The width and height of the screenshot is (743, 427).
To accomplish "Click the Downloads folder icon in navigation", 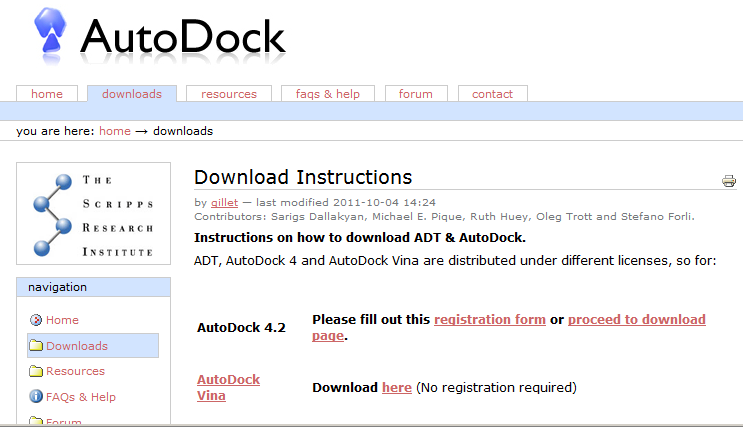I will pos(36,346).
